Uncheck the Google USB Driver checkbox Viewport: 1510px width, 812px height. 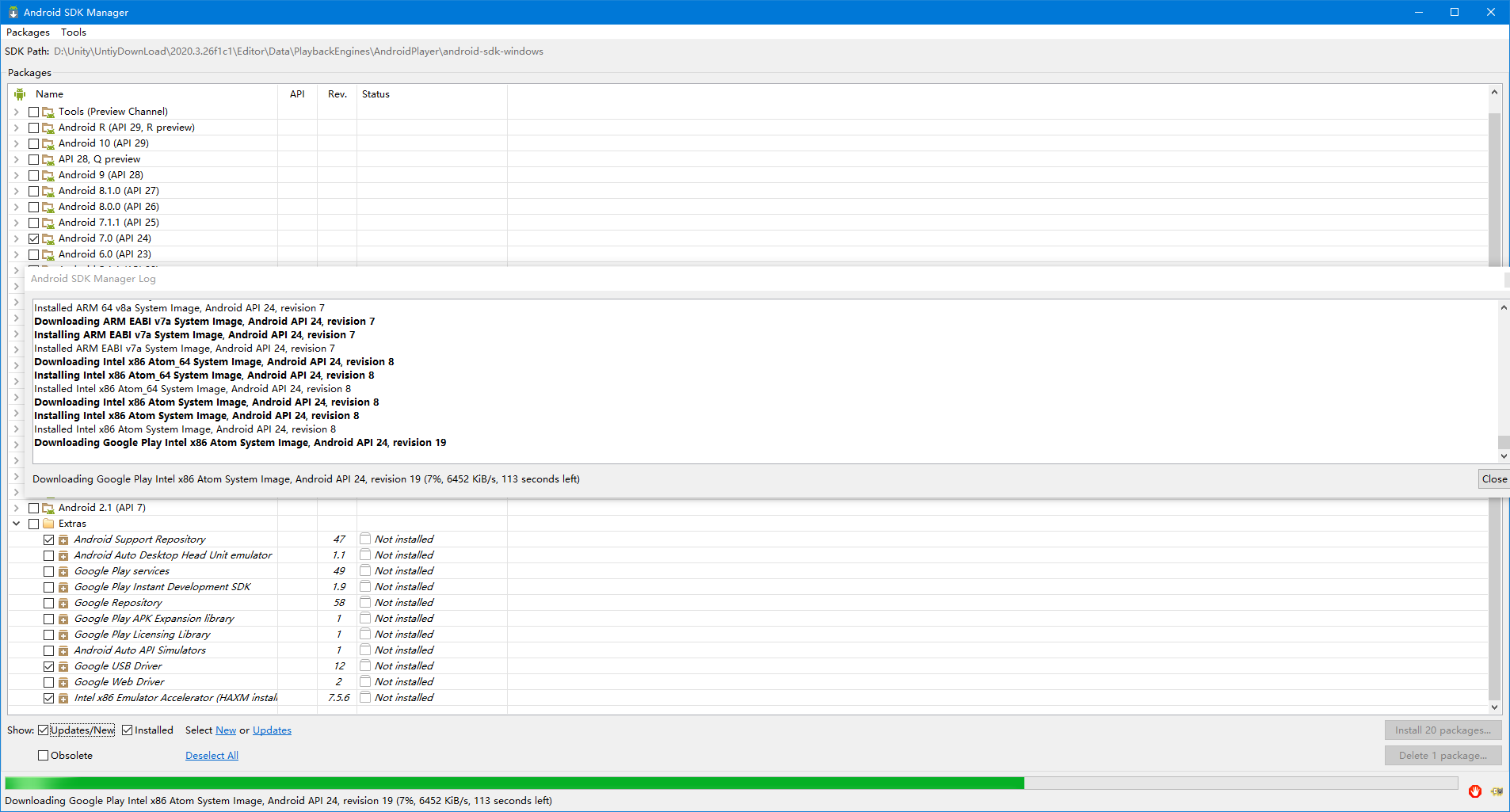[x=49, y=666]
